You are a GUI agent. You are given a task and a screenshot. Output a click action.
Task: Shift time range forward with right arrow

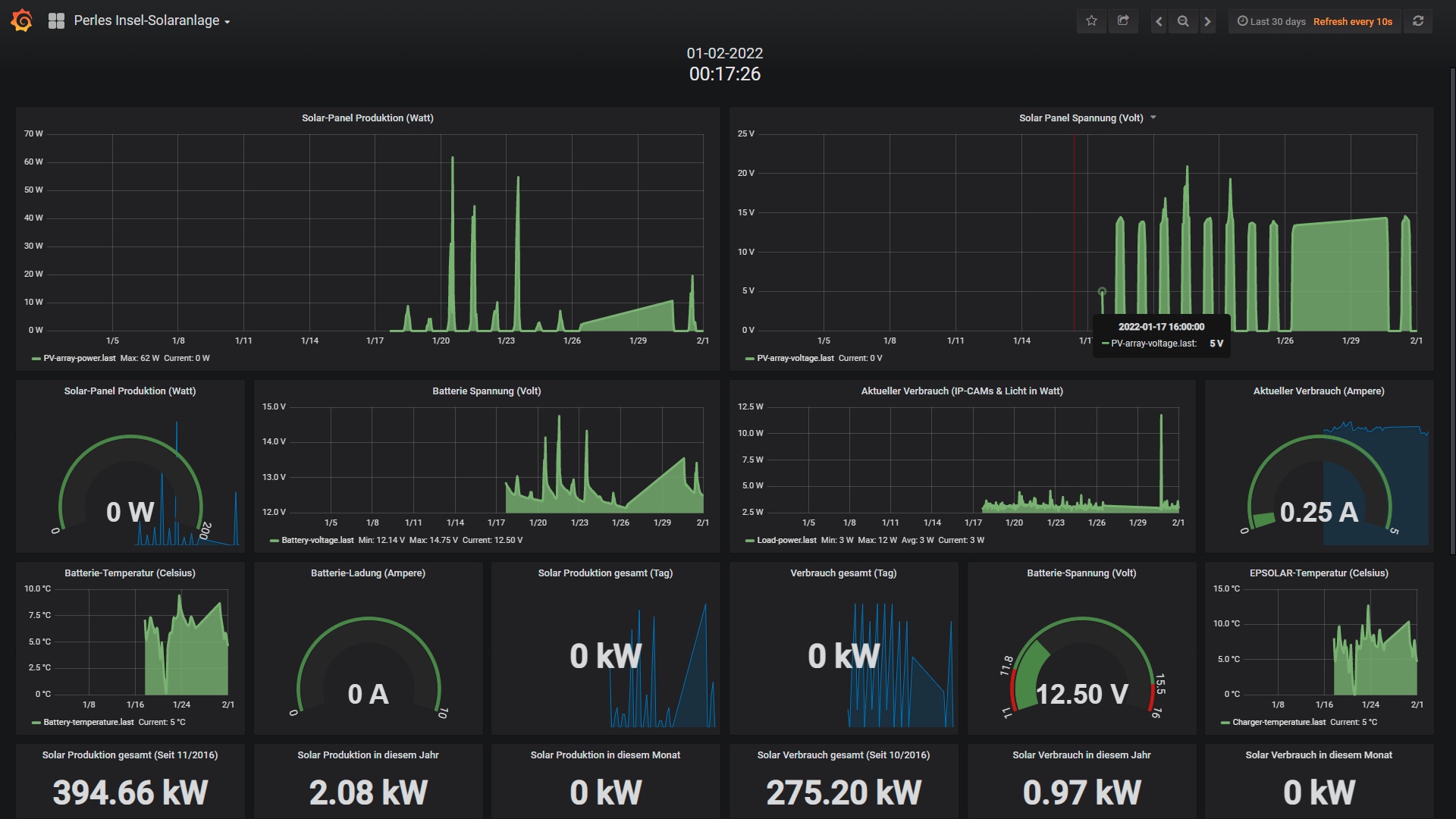(1208, 21)
